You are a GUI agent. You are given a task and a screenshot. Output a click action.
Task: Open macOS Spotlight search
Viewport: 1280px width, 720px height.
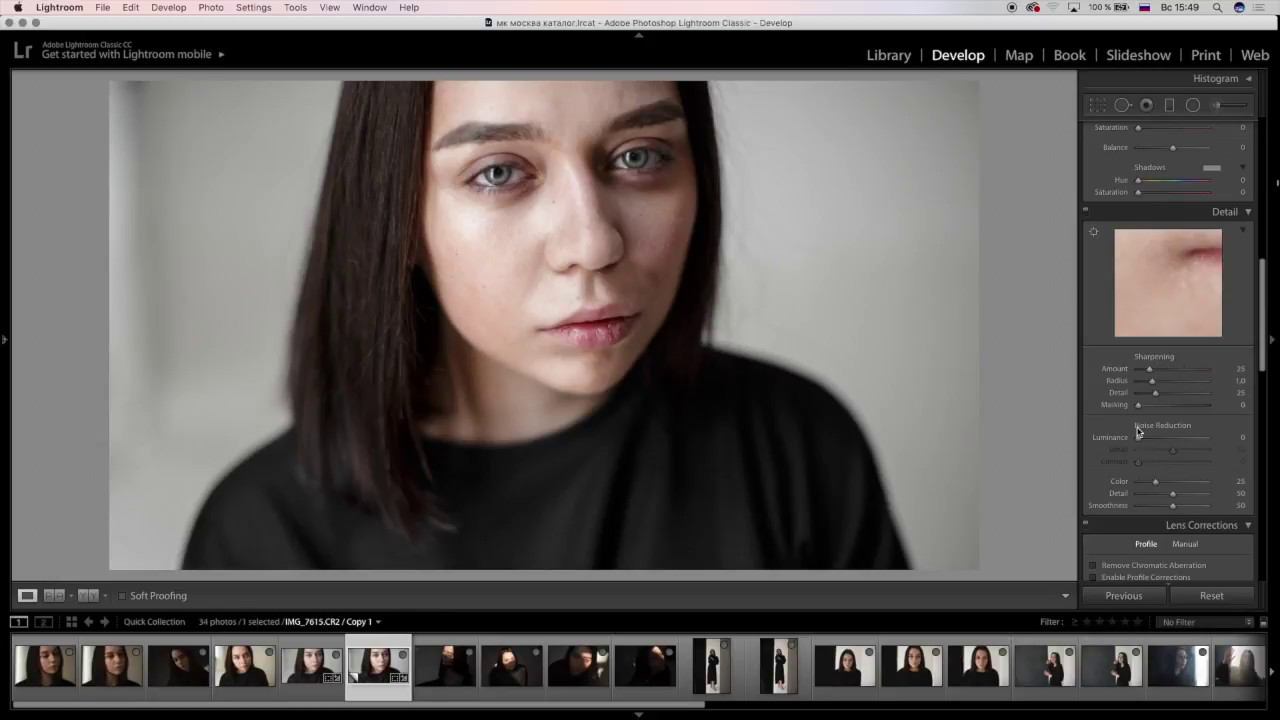1217,7
